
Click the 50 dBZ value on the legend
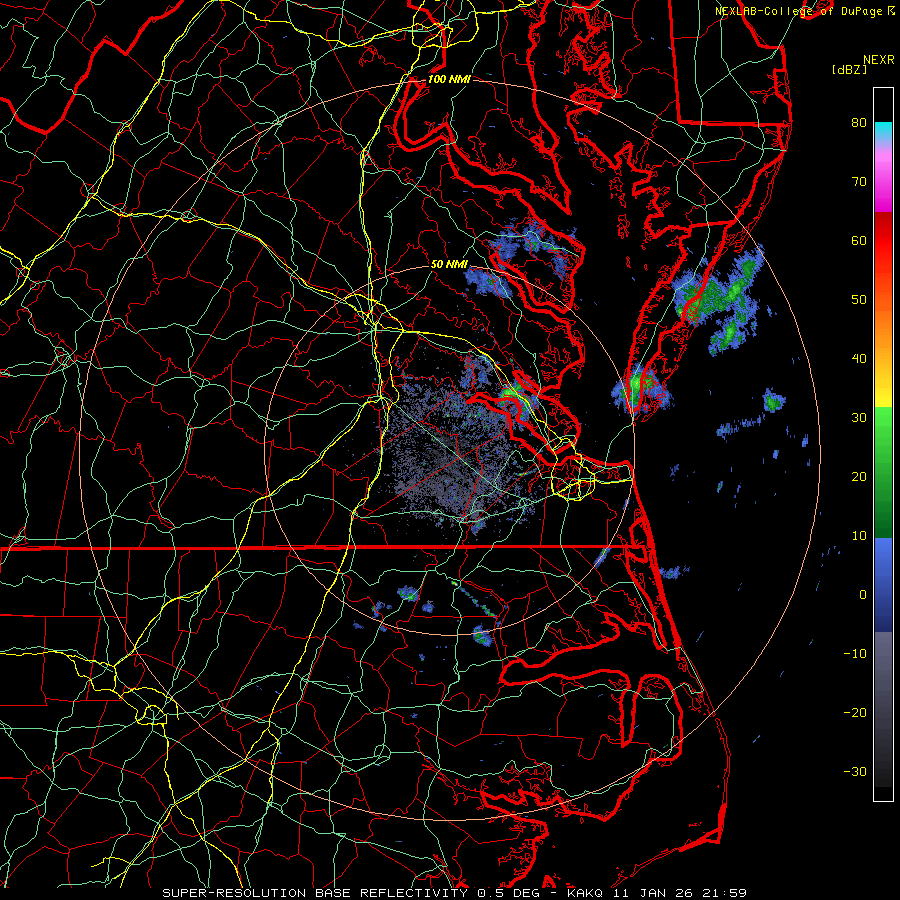[859, 300]
